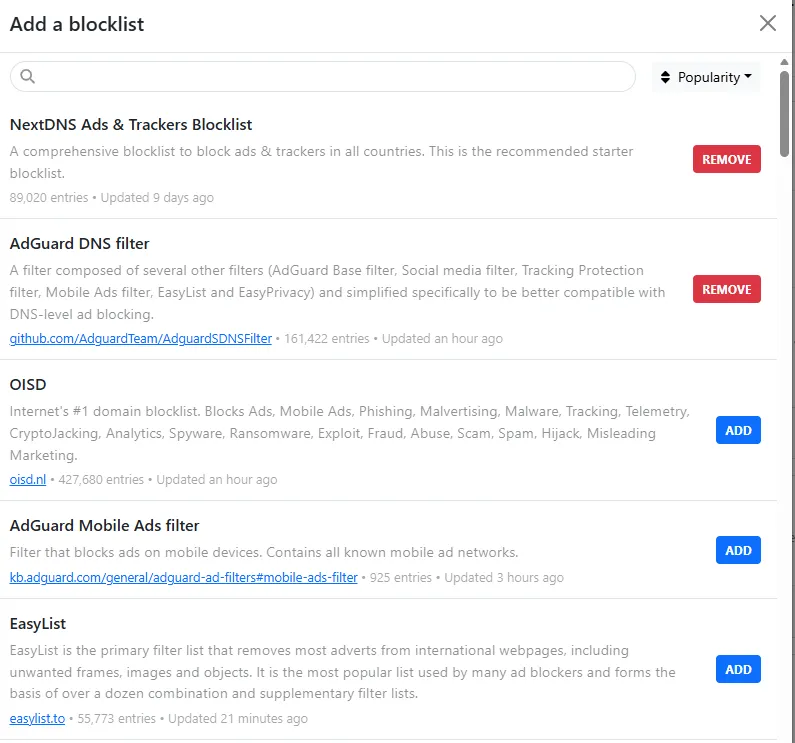Image resolution: width=795 pixels, height=743 pixels.
Task: Remove the AdGuard DNS filter
Action: tap(726, 289)
